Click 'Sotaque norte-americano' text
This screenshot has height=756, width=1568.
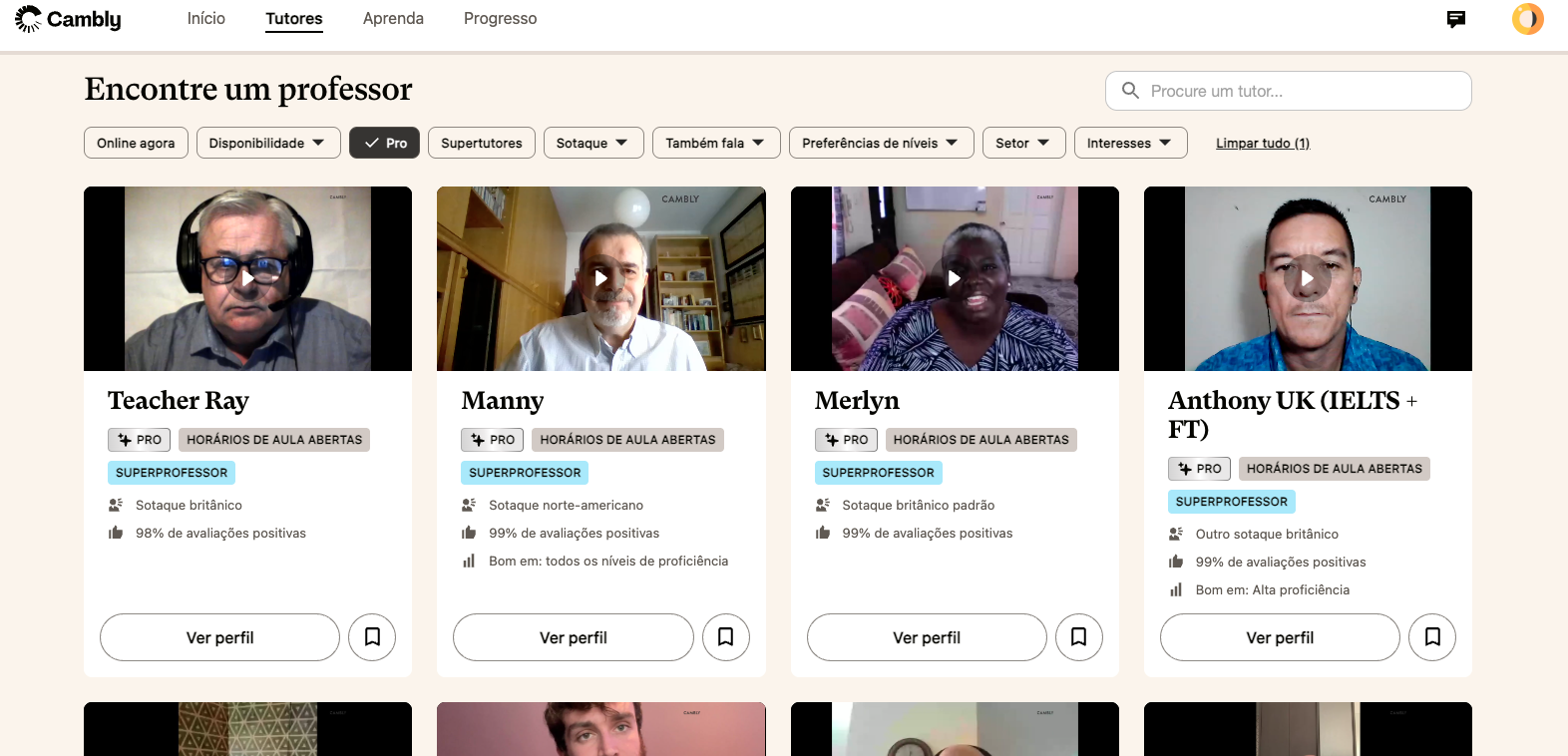pyautogui.click(x=566, y=506)
